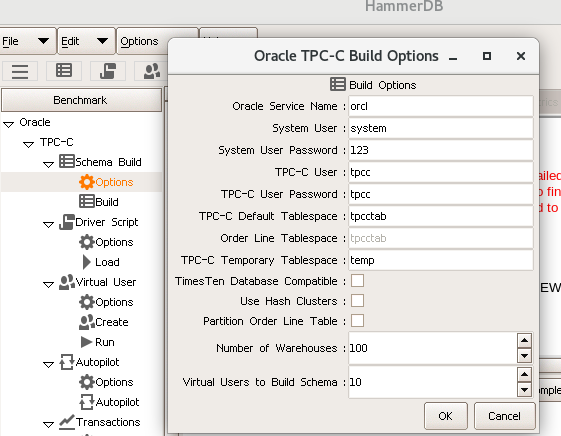
Task: Click the virtual users toolbar icon
Action: click(152, 70)
